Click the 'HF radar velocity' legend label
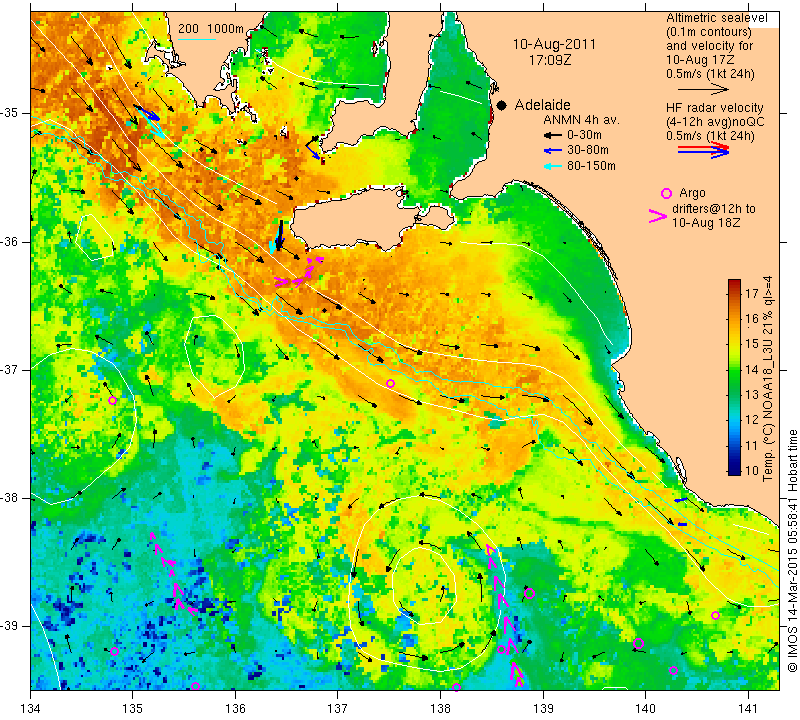800x720 pixels. 715,108
